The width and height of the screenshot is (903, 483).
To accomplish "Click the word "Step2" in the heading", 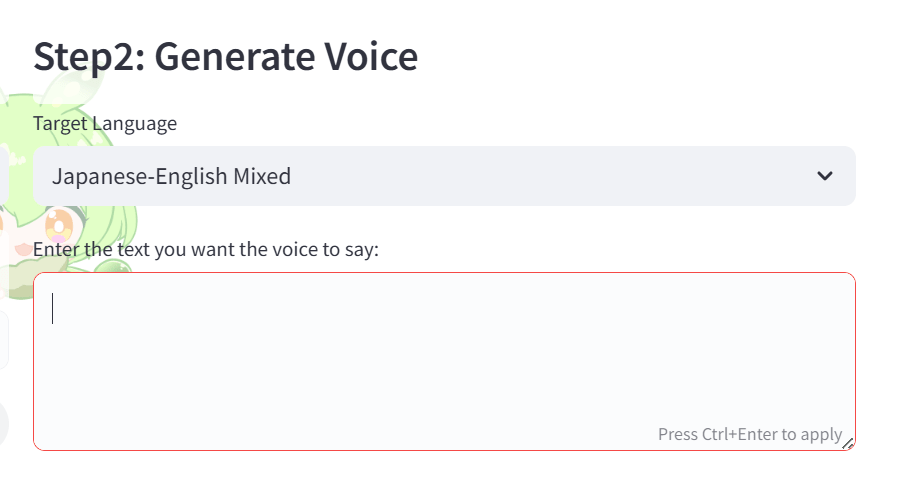I will click(88, 57).
